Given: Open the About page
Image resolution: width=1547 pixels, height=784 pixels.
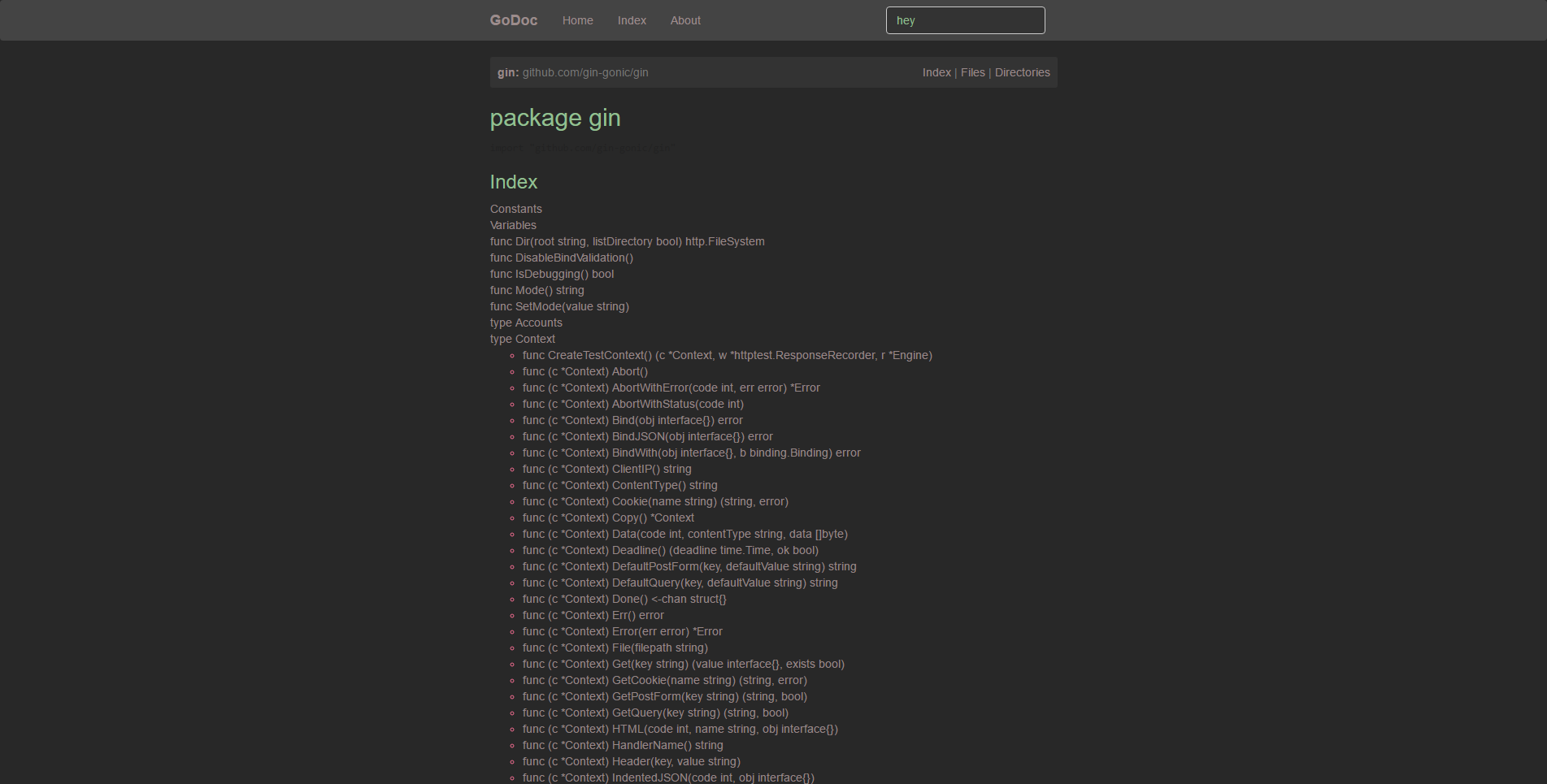Looking at the screenshot, I should click(684, 20).
